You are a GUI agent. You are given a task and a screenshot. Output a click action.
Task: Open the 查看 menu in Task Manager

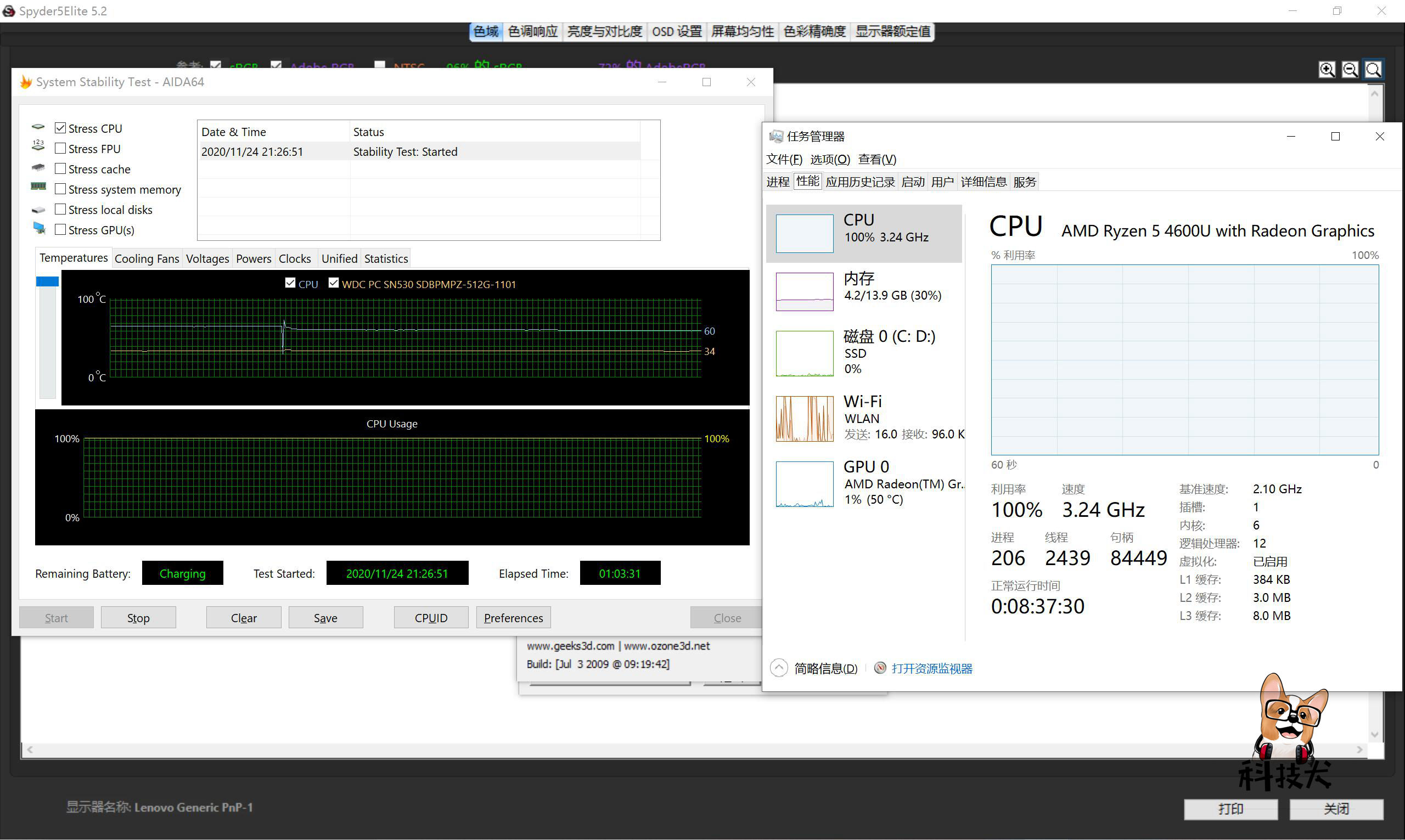[x=876, y=159]
